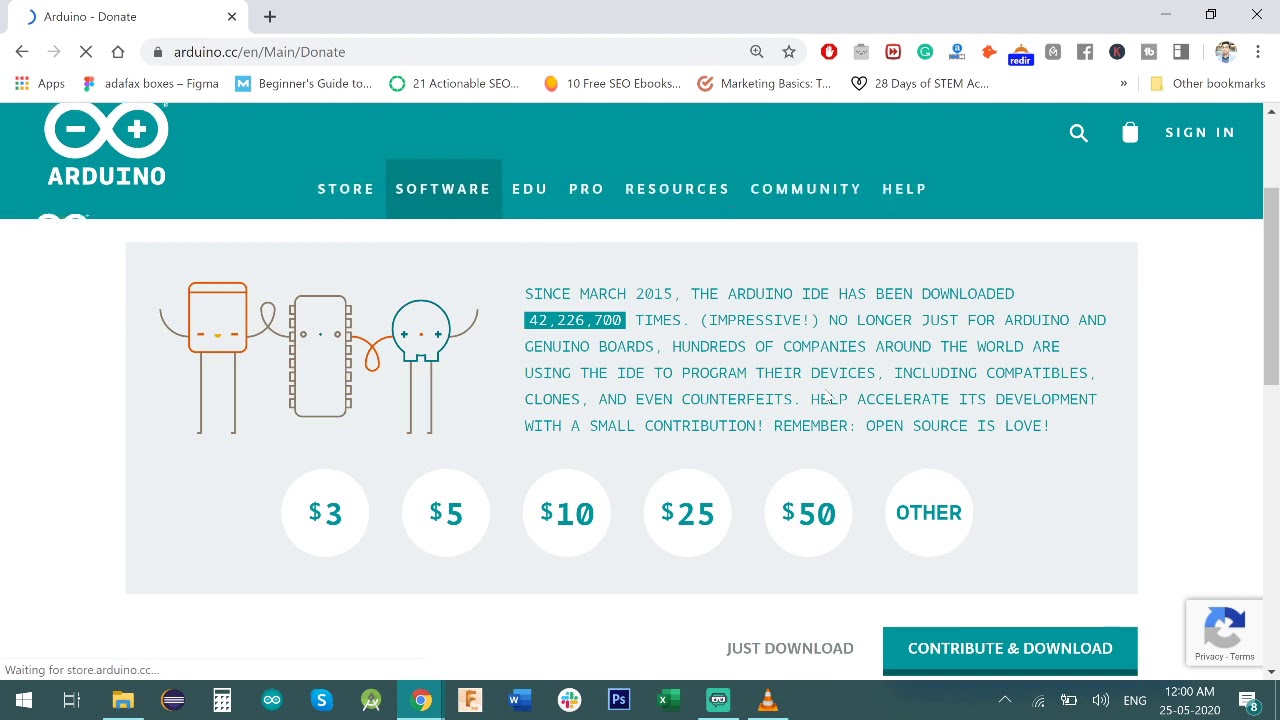Open the site search magnifier icon
This screenshot has width=1280, height=720.
click(1078, 133)
